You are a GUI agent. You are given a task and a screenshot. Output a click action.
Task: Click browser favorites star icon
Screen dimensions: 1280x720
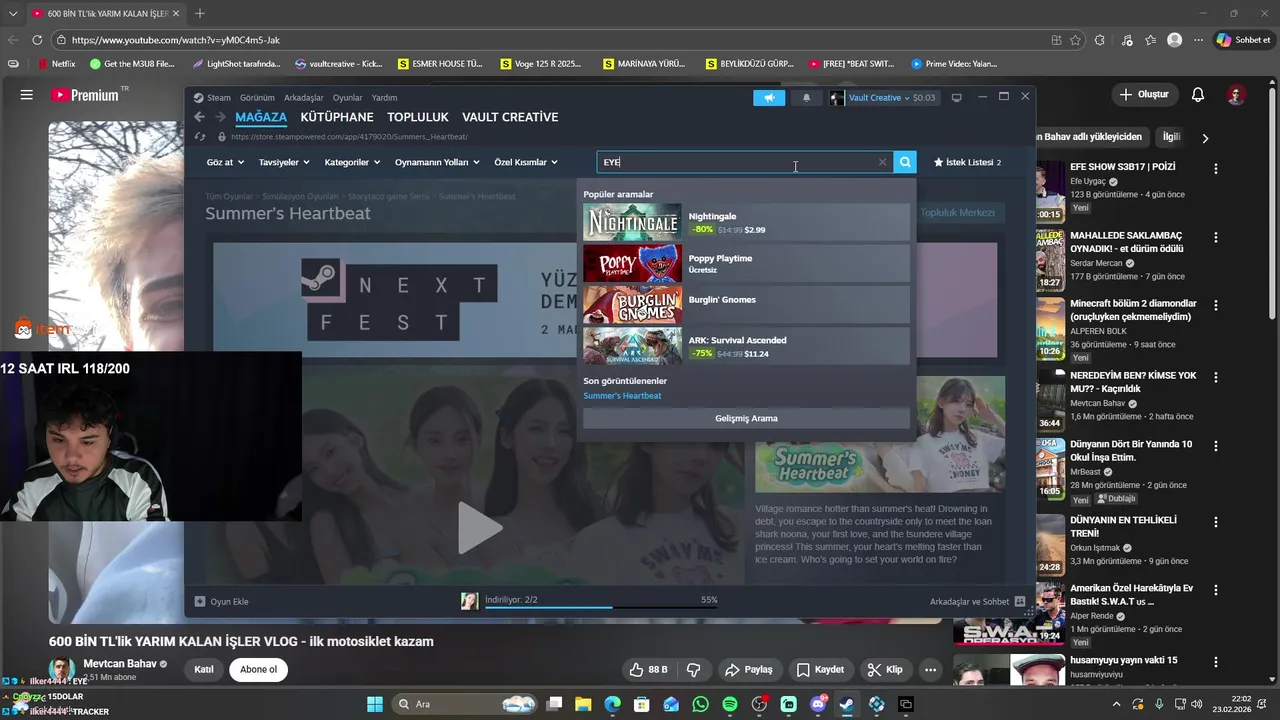[1076, 40]
